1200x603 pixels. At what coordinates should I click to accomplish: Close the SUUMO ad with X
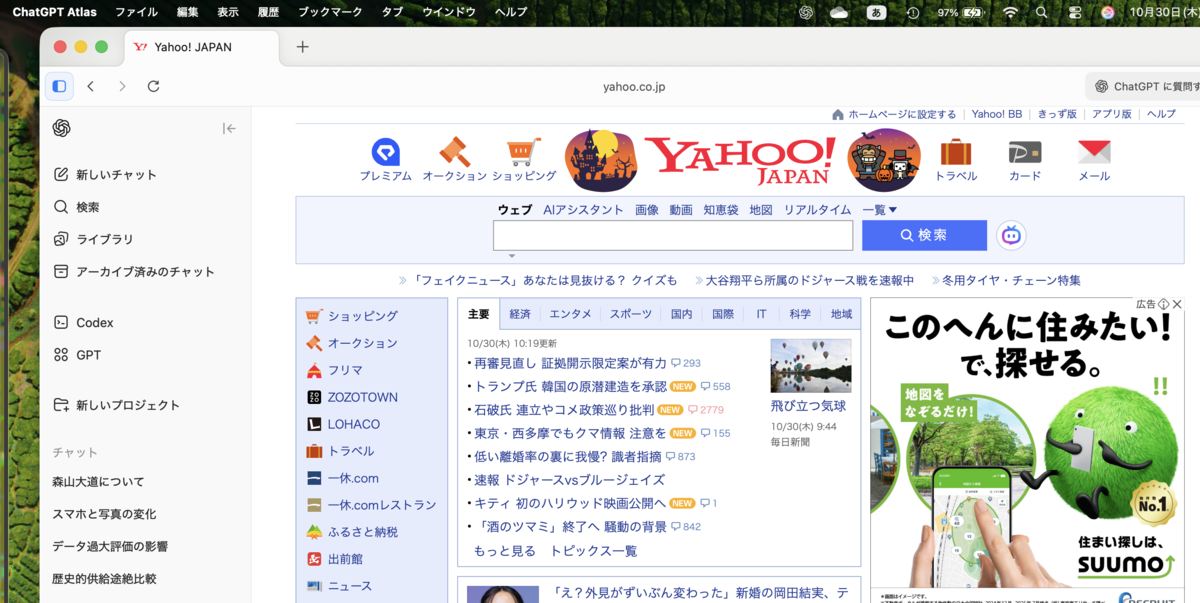coord(1177,304)
